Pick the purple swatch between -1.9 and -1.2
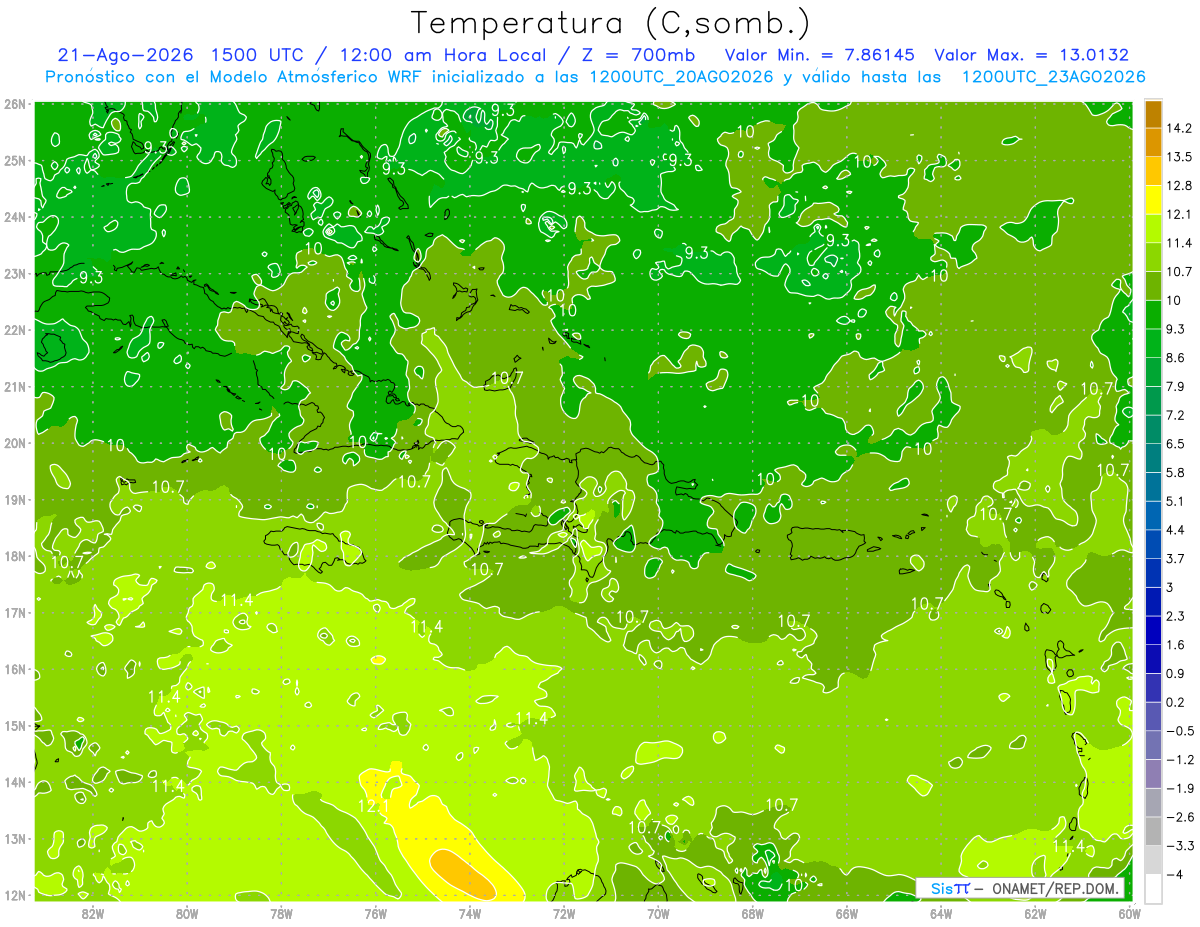Image resolution: width=1200 pixels, height=927 pixels. [x=1153, y=773]
